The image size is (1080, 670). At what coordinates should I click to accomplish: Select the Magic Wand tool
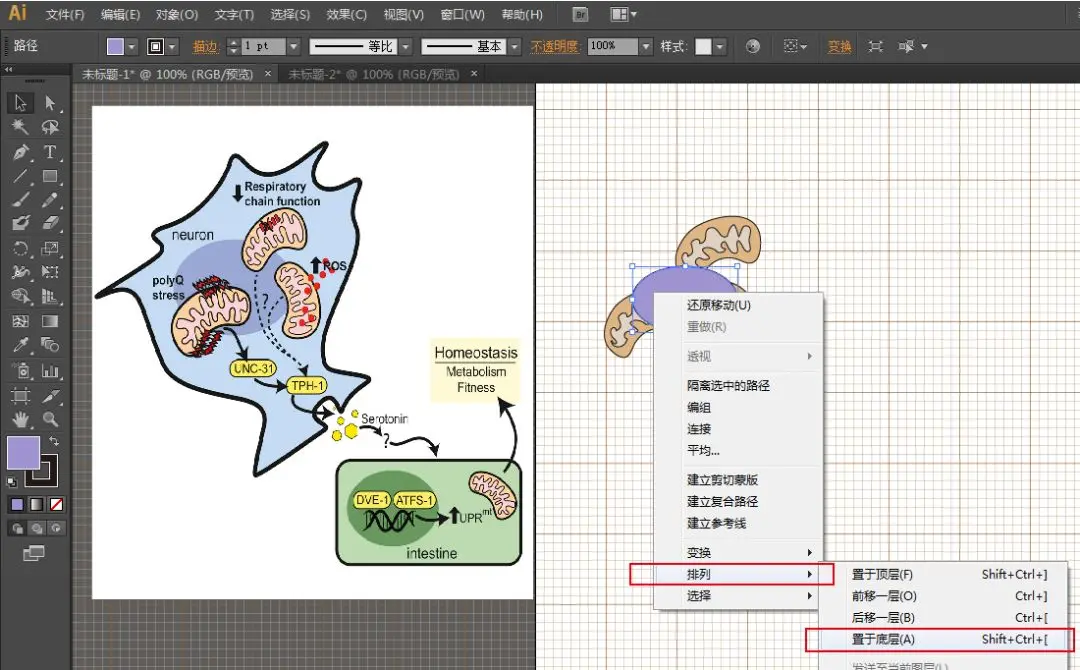point(21,127)
